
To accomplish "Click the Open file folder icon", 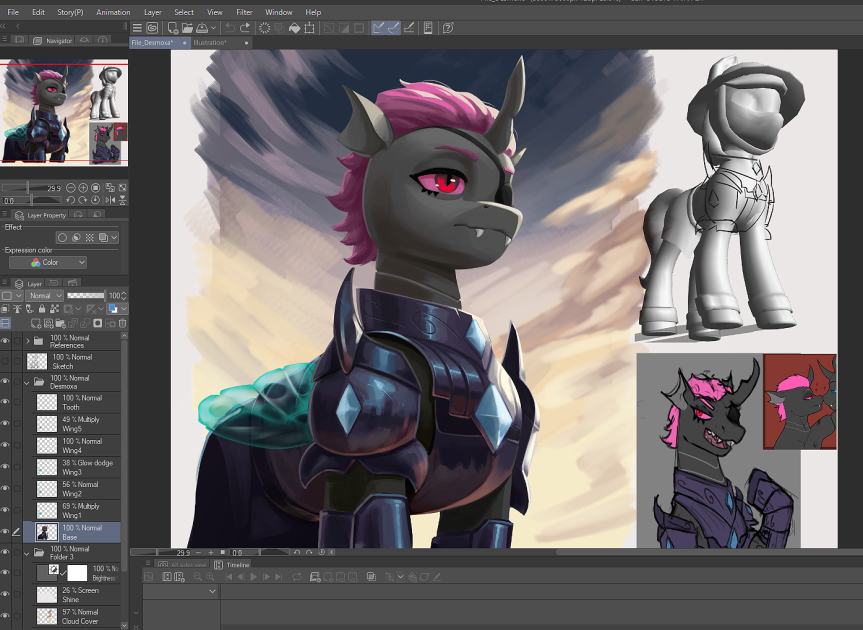I will 187,28.
